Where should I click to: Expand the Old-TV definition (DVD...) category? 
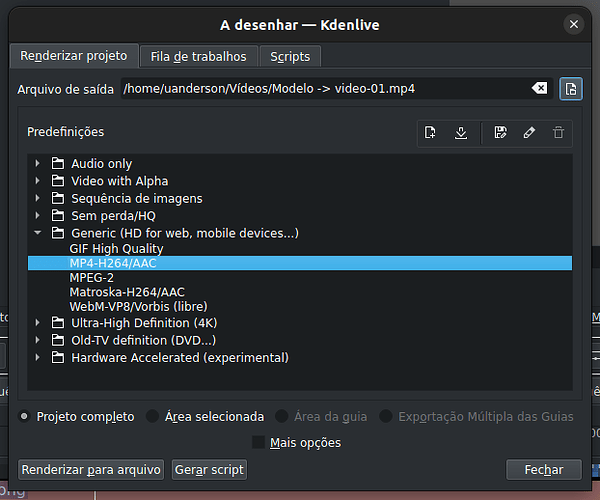point(38,340)
